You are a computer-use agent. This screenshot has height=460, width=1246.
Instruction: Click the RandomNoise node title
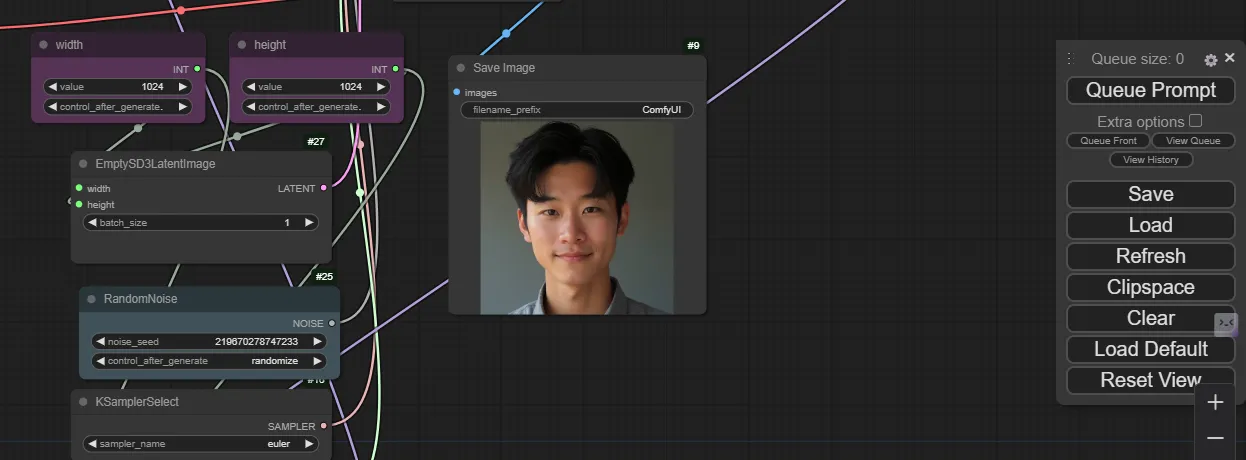click(x=140, y=299)
